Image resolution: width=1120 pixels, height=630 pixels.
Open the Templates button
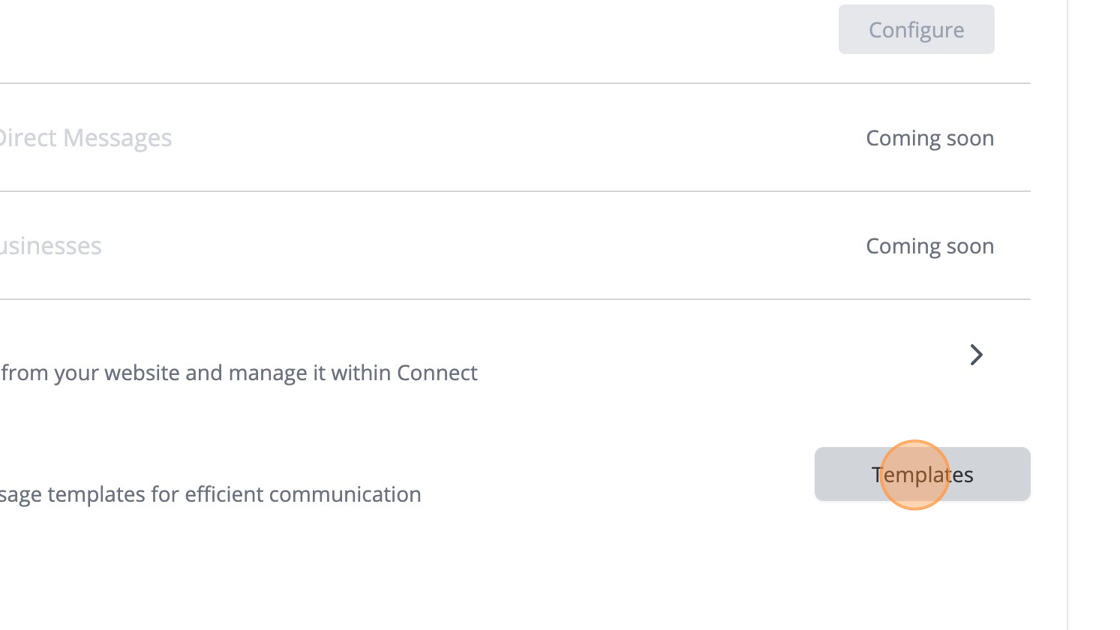click(x=922, y=475)
